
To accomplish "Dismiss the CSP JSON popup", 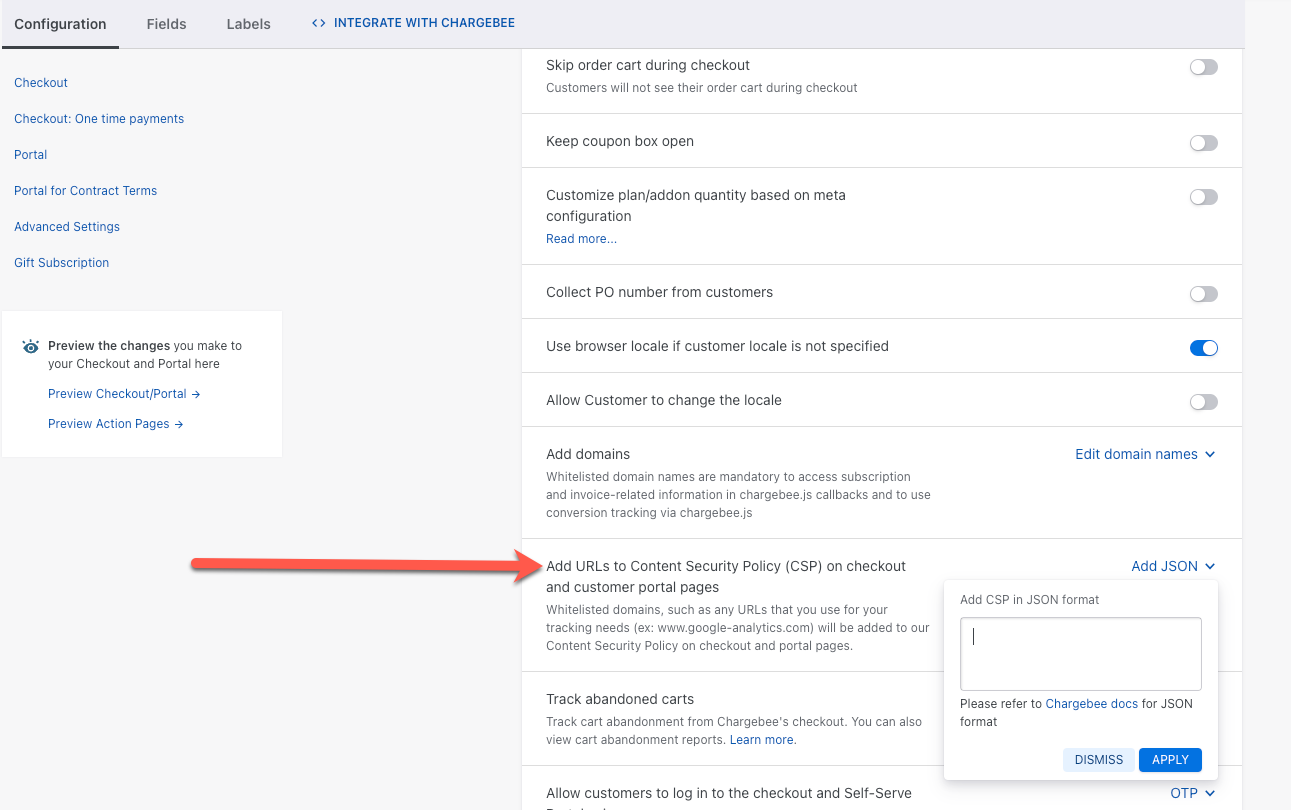I will click(1099, 760).
